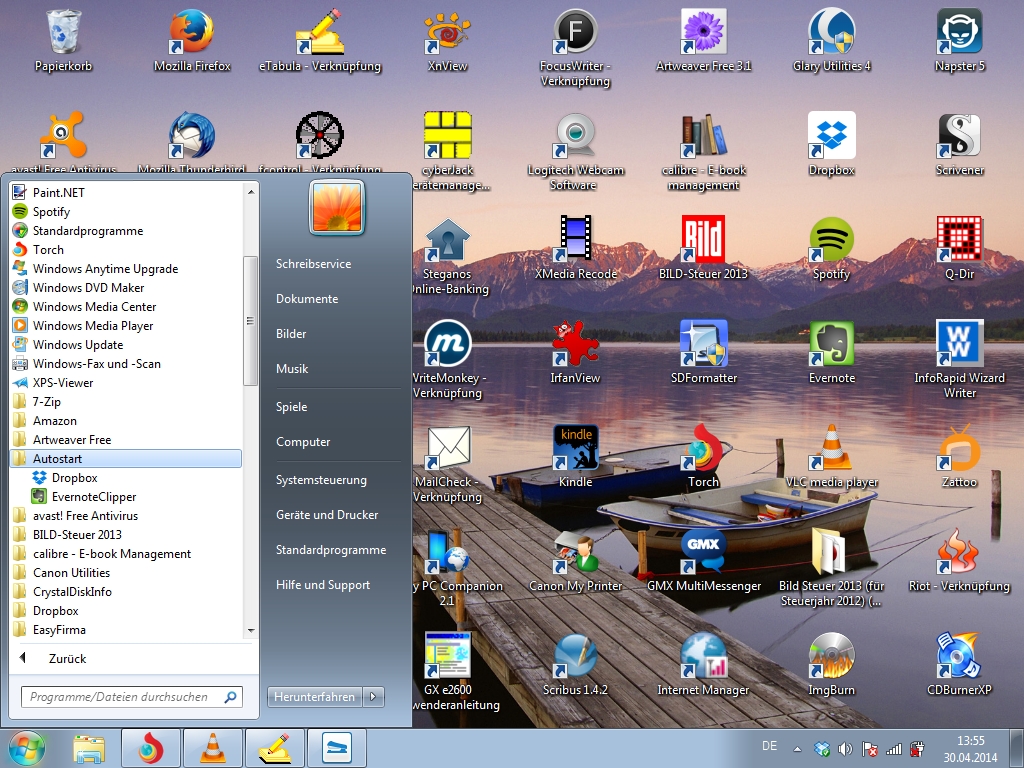Open Computer from the Start menu
The height and width of the screenshot is (768, 1024).
303,441
